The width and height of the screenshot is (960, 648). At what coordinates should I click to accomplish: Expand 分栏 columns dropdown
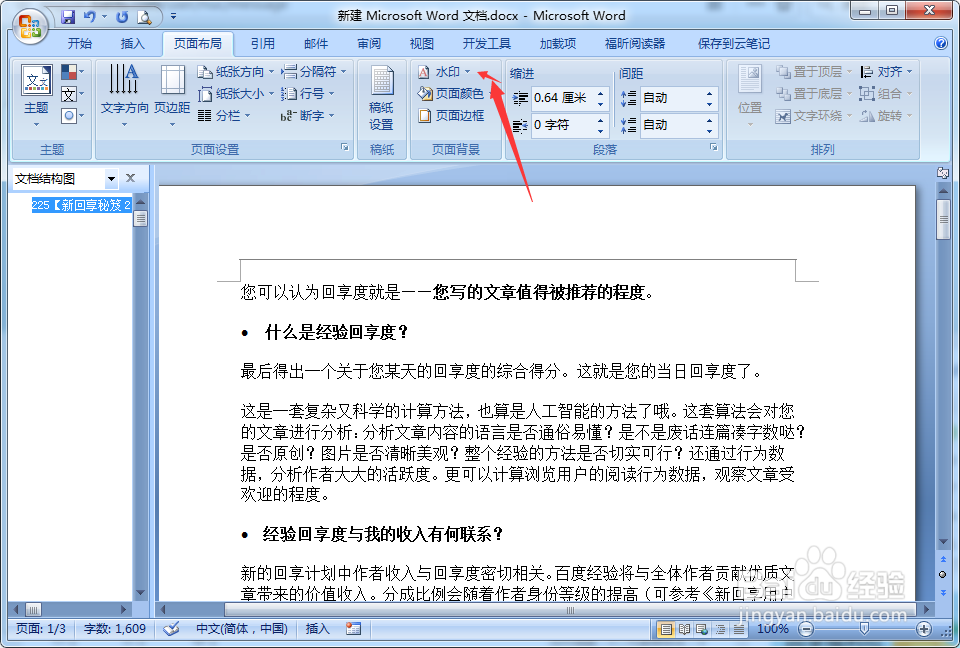(247, 115)
